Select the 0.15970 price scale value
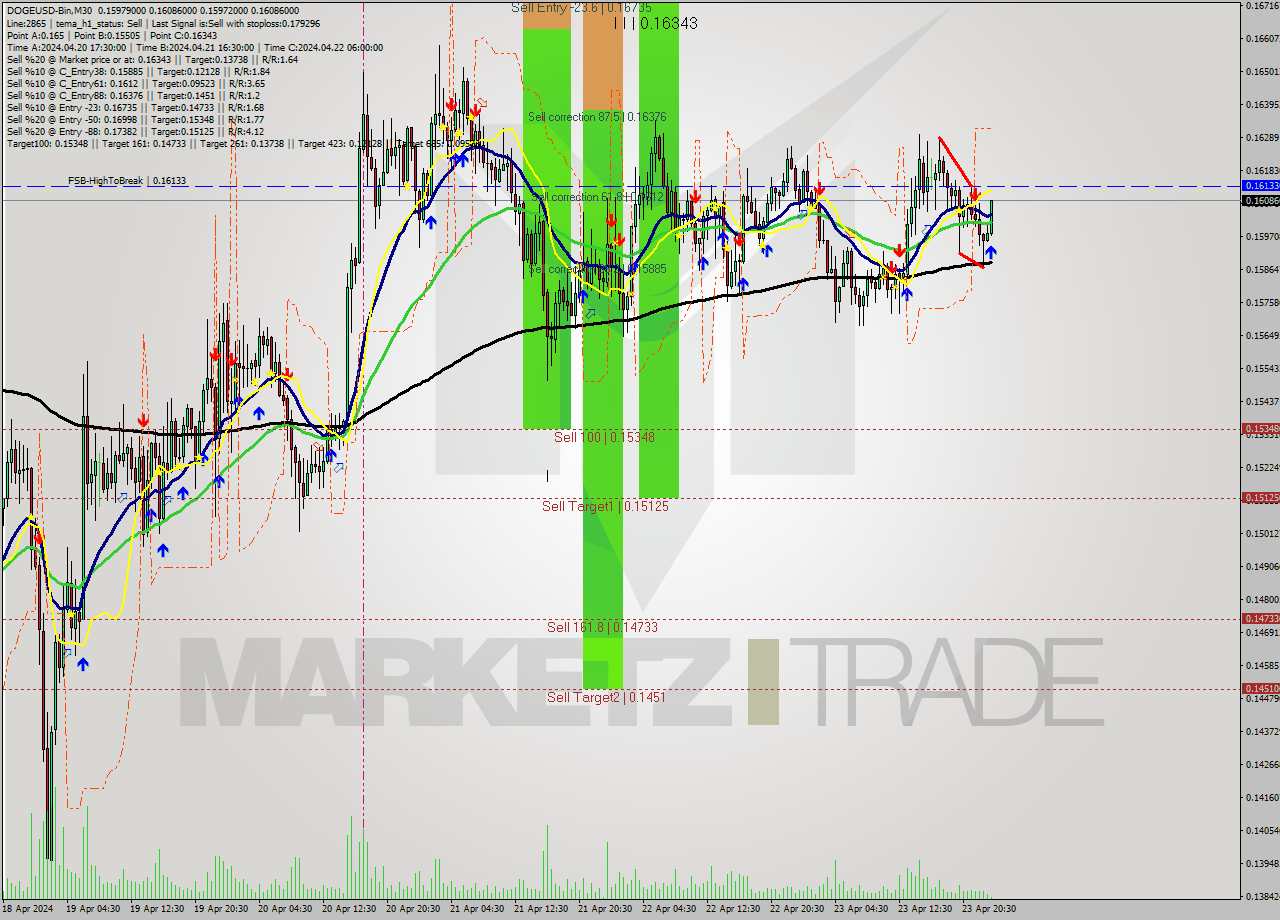Image resolution: width=1280 pixels, height=920 pixels. point(1261,237)
